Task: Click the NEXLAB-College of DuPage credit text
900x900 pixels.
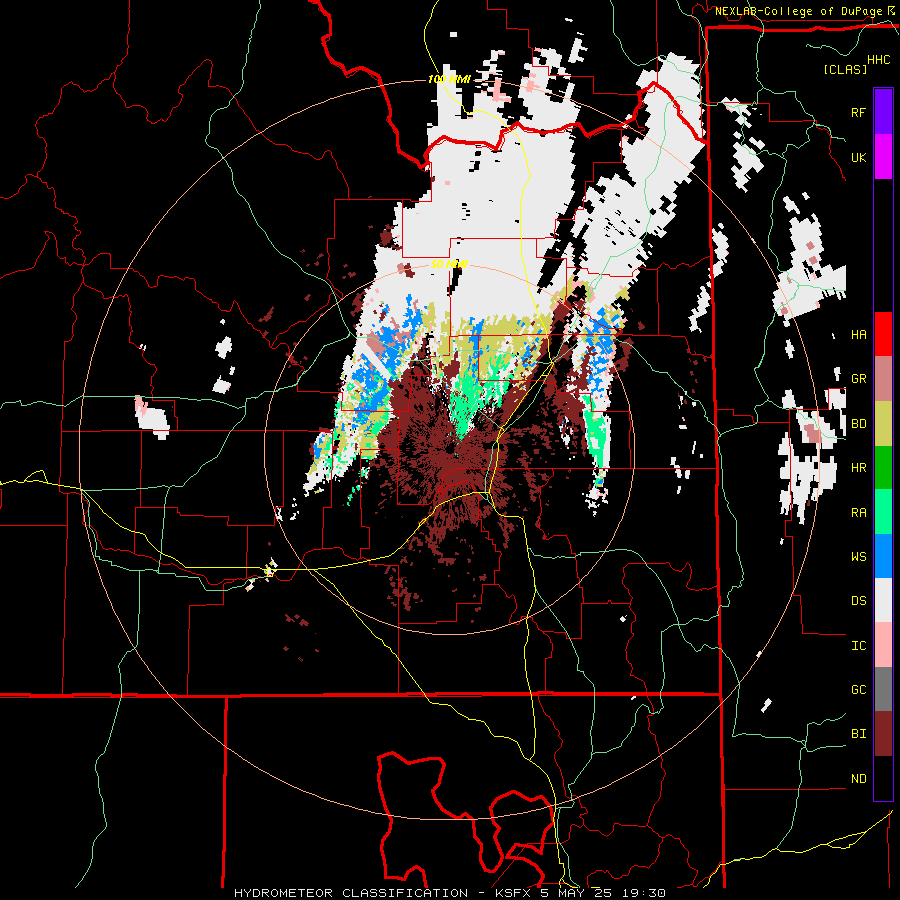Action: (798, 11)
